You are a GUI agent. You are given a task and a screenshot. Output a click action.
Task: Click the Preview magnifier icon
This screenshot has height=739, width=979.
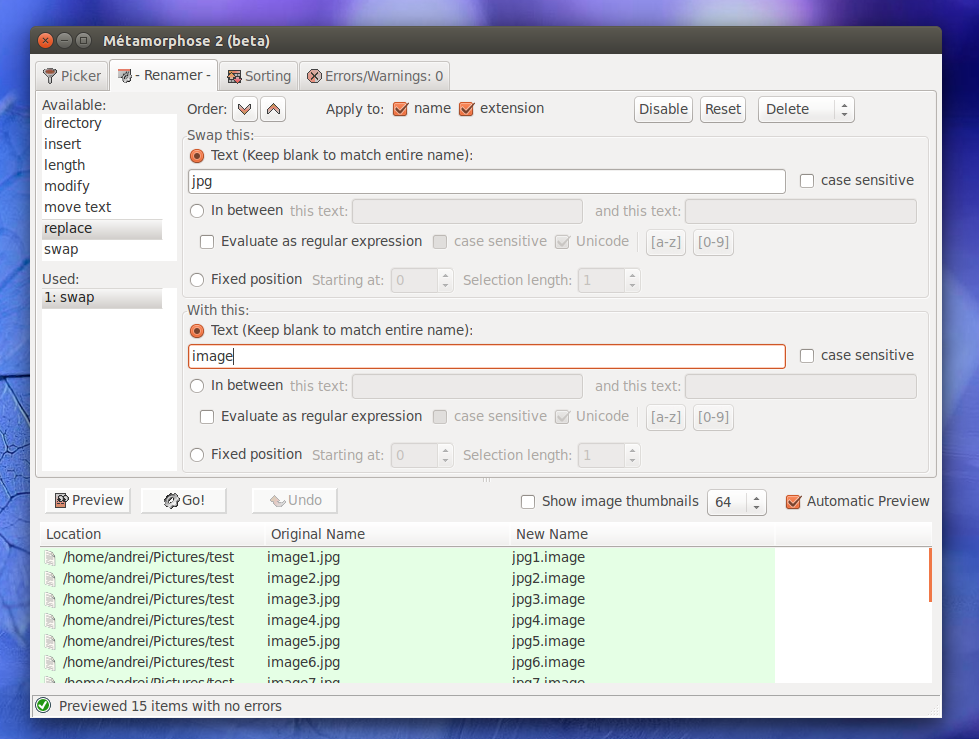point(64,500)
